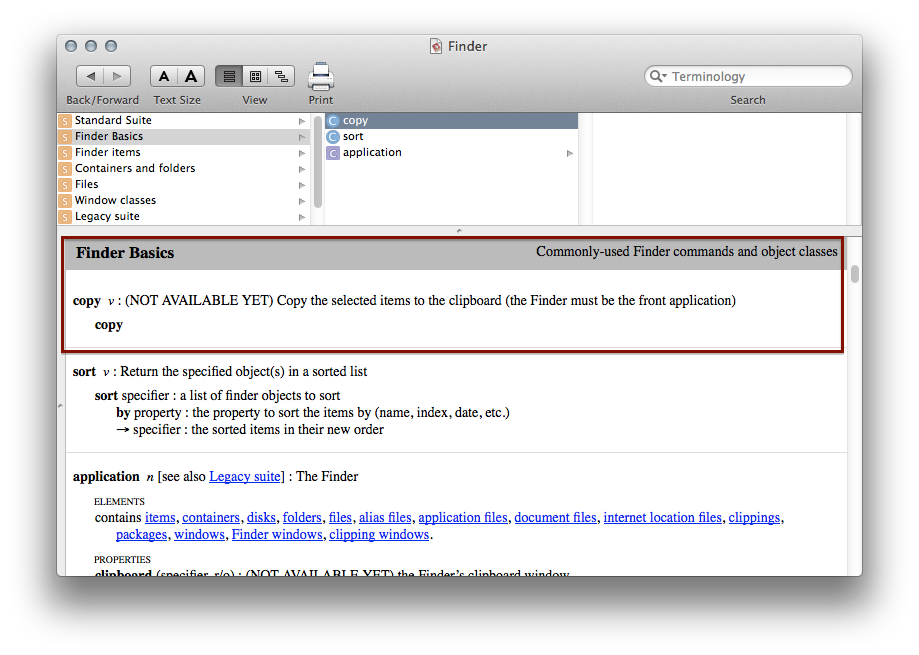This screenshot has width=919, height=655.
Task: Click the split pane divider handle
Action: [459, 231]
